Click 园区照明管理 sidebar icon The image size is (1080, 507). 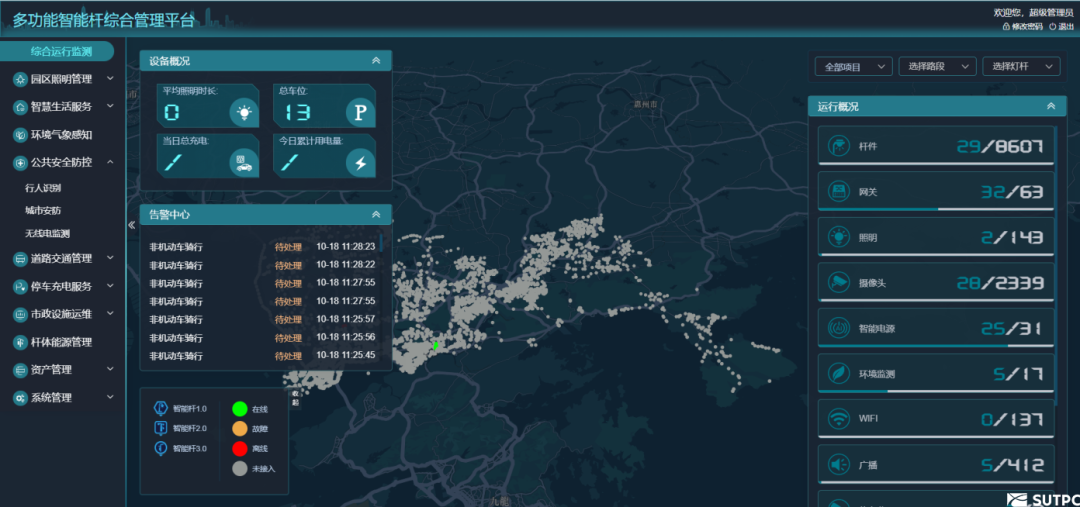21,79
